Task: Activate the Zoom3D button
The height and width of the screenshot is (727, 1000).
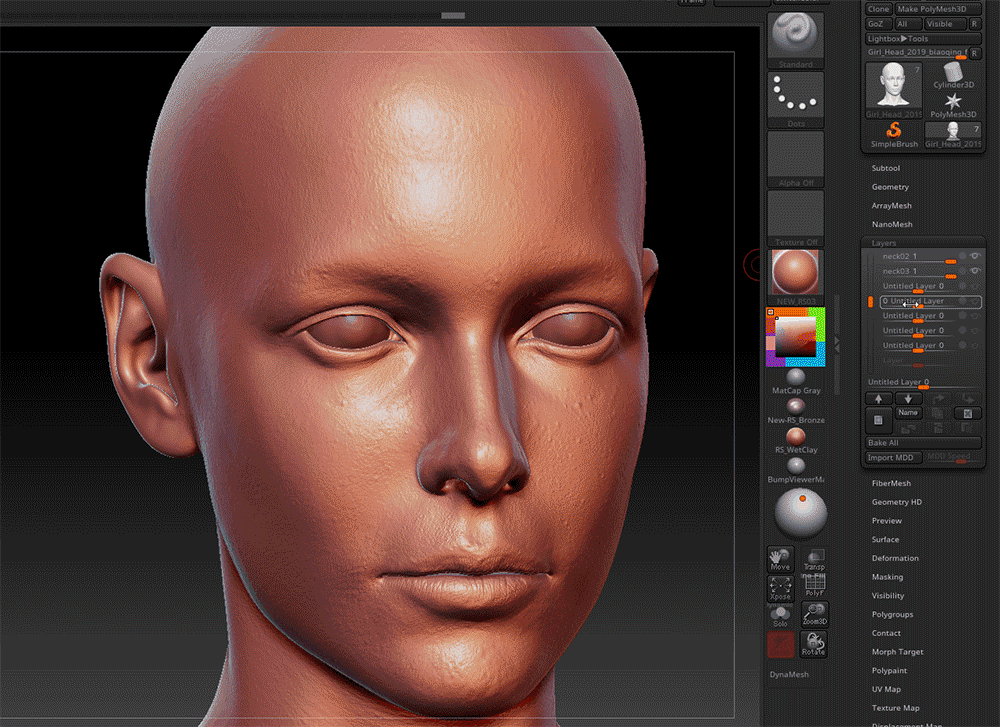Action: 814,614
